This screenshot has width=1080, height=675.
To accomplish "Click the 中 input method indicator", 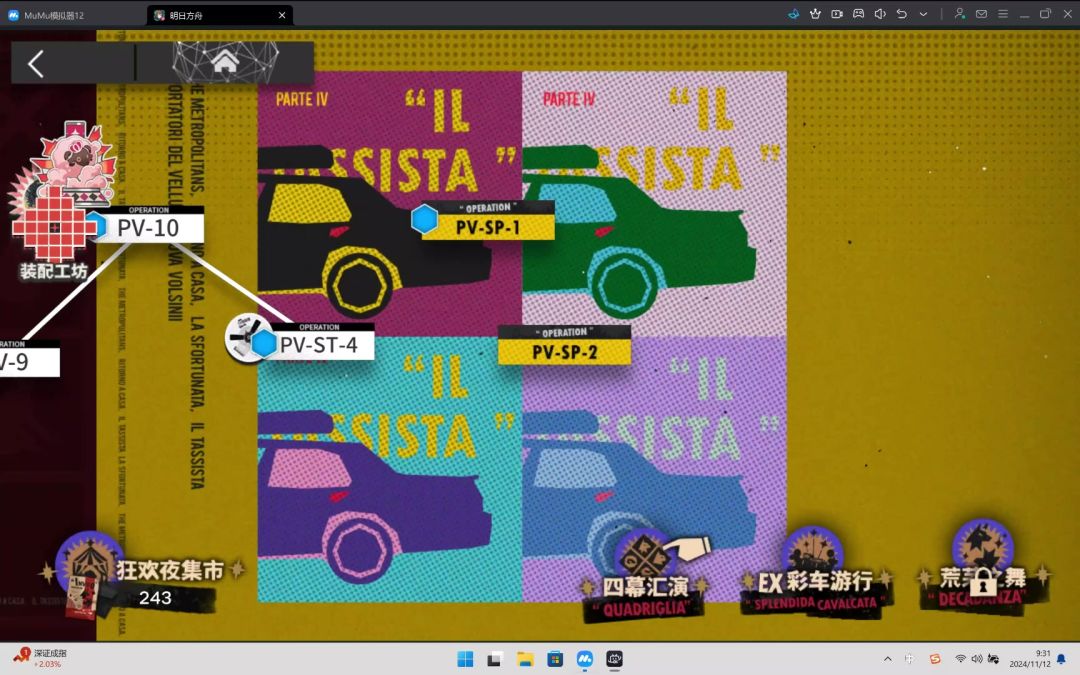I will tap(909, 659).
